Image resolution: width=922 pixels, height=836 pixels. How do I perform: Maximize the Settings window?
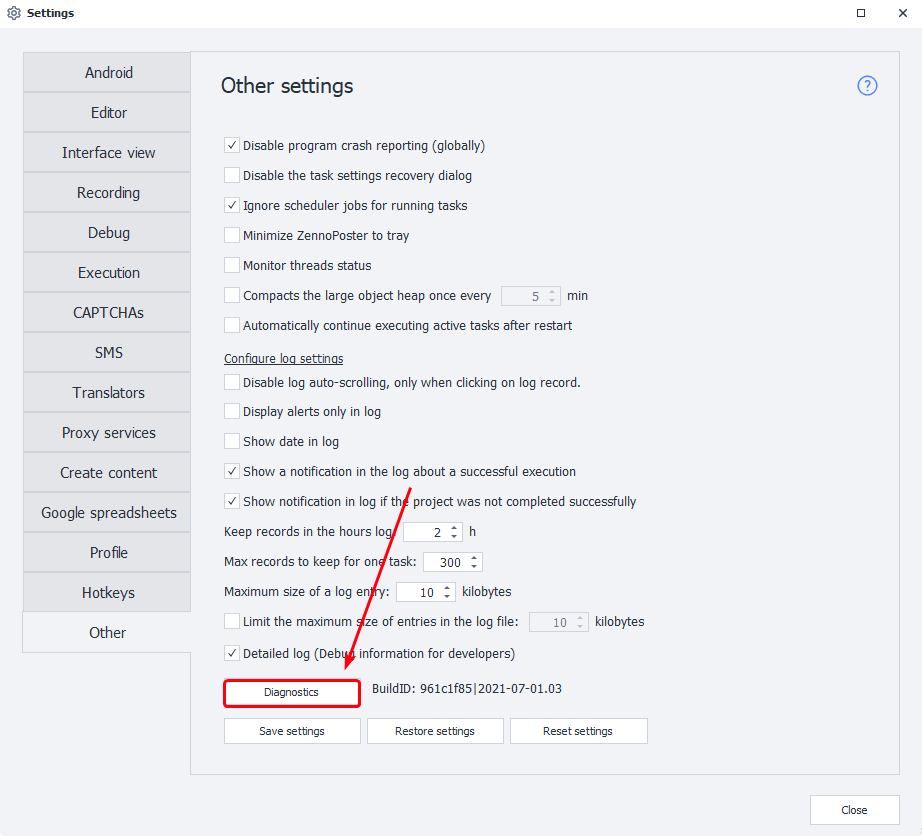tap(861, 13)
